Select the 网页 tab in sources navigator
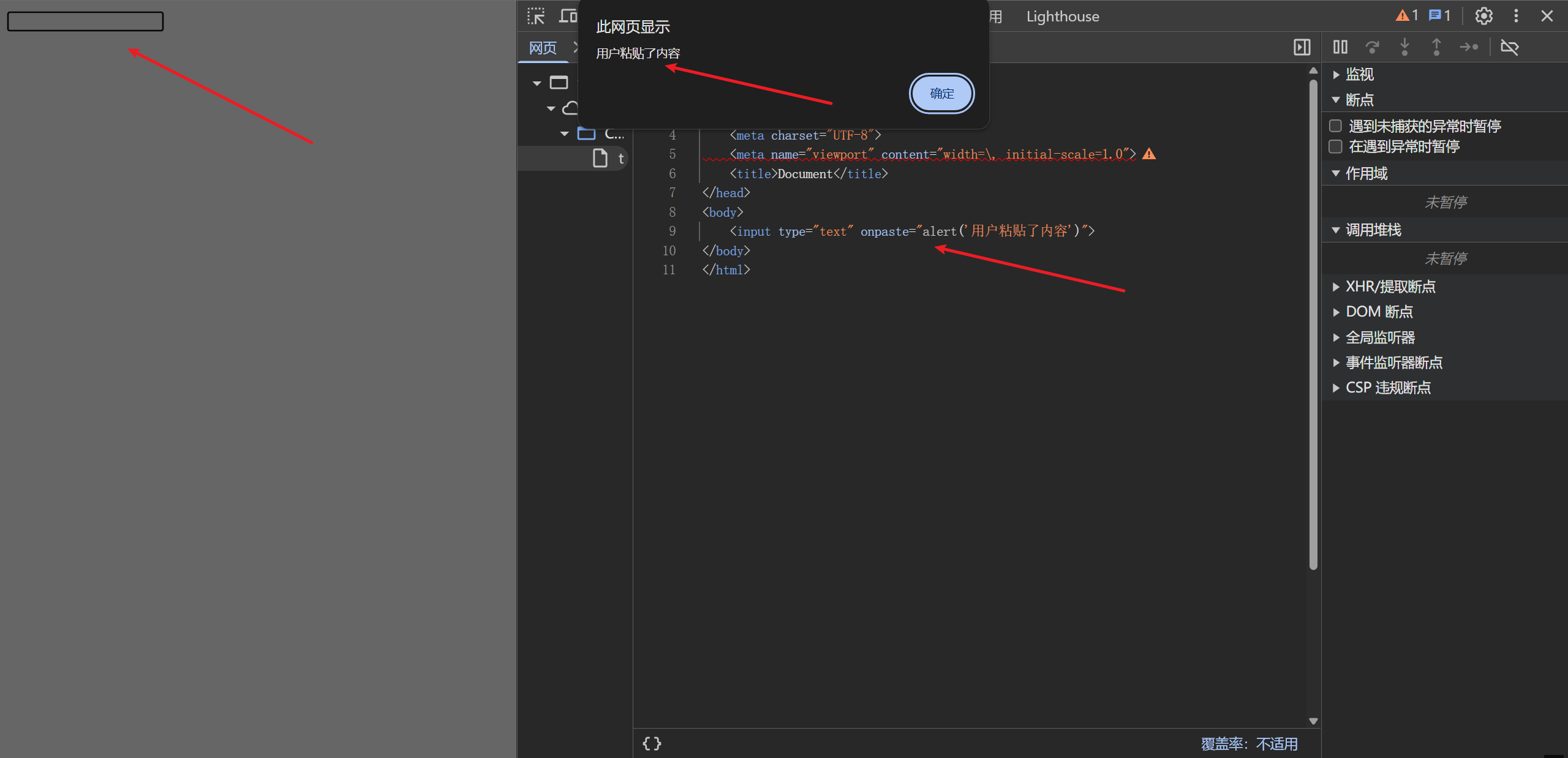Screen dimensions: 1568x758 [543, 48]
